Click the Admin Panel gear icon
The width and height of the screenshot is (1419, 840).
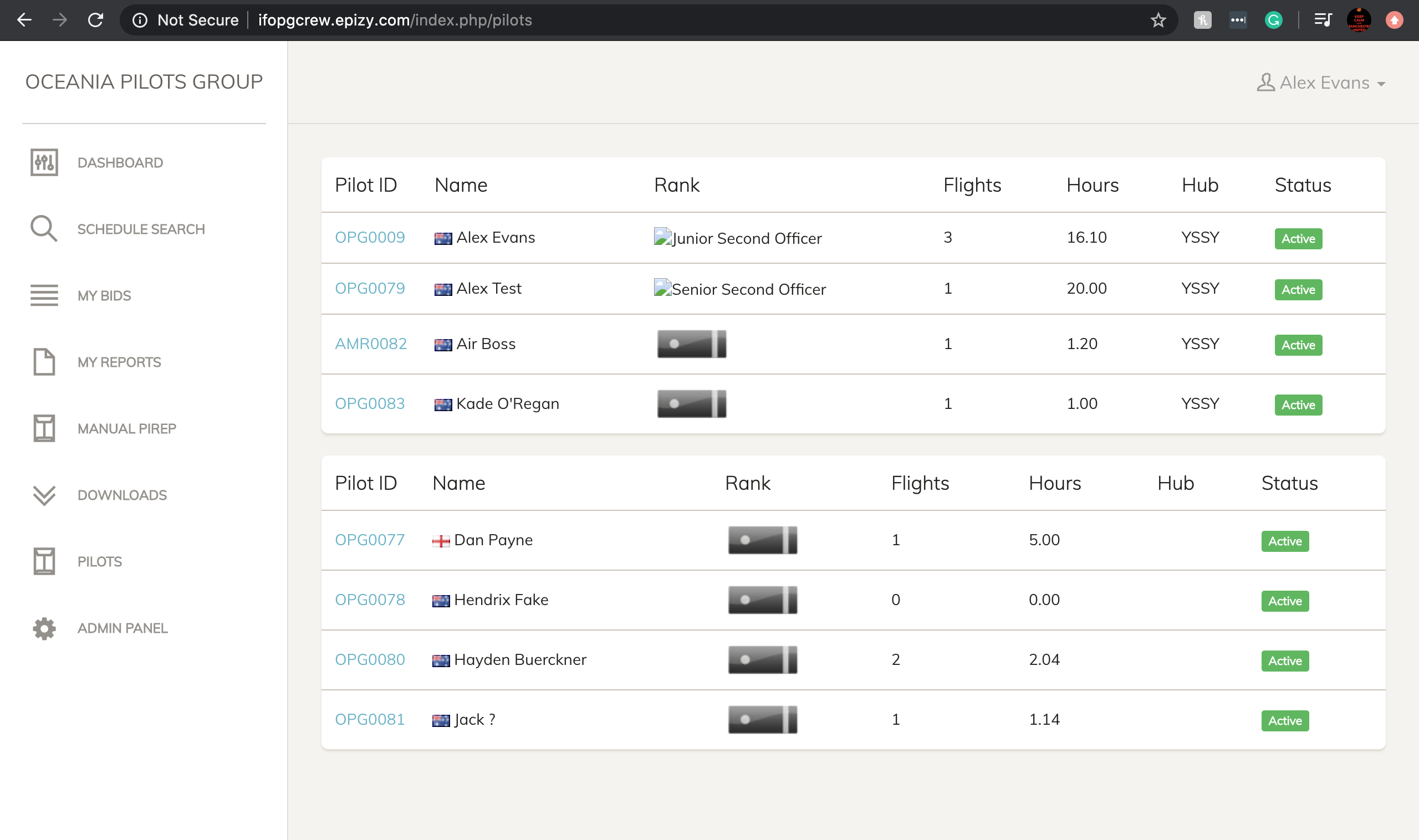point(44,628)
